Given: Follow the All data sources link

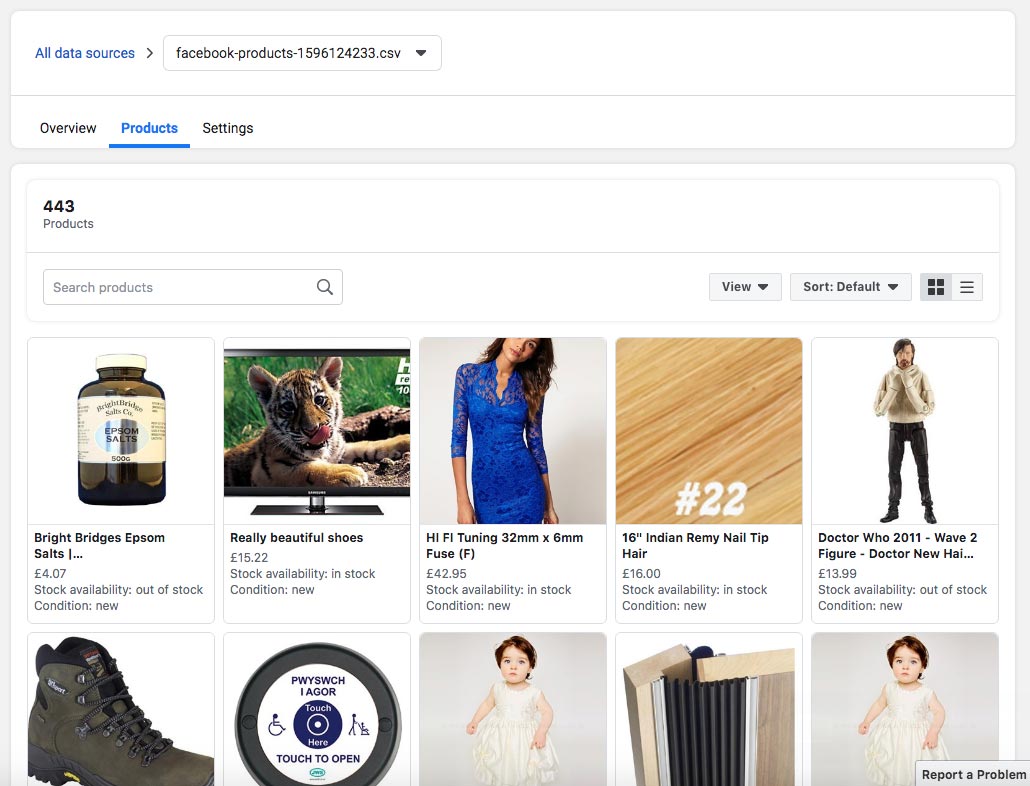Looking at the screenshot, I should tap(85, 53).
